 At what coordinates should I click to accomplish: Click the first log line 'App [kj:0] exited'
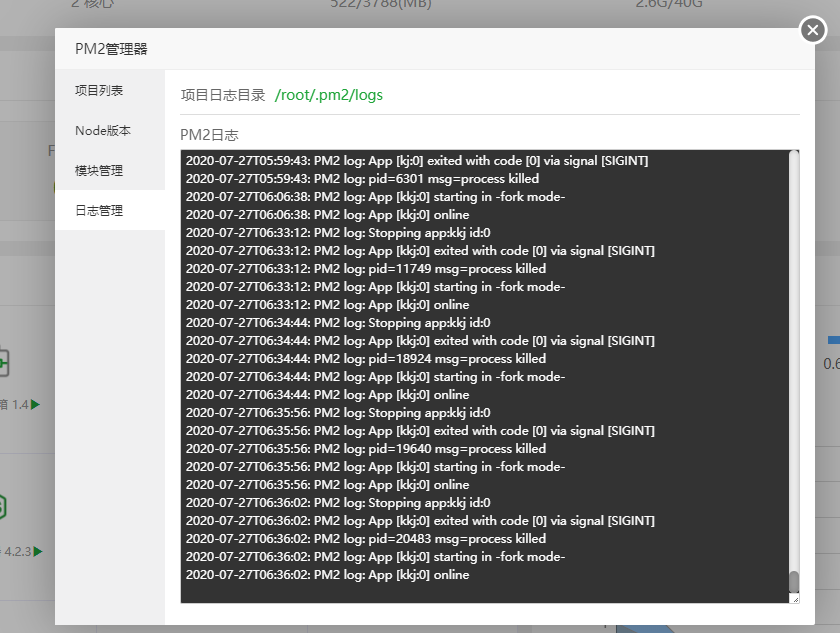tap(417, 161)
